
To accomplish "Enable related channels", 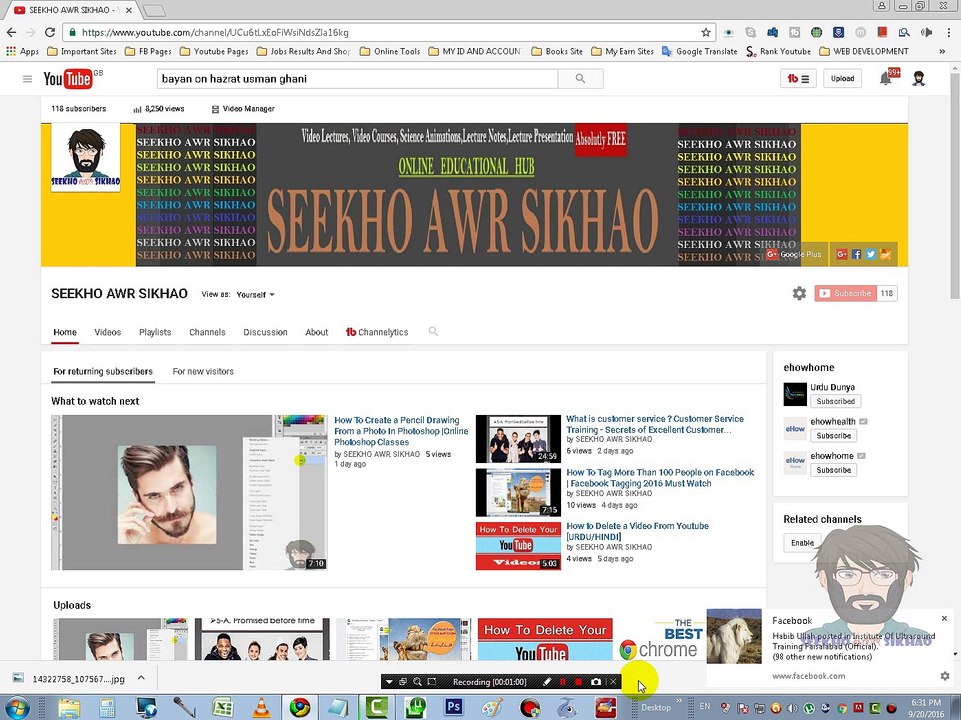I will pyautogui.click(x=802, y=543).
